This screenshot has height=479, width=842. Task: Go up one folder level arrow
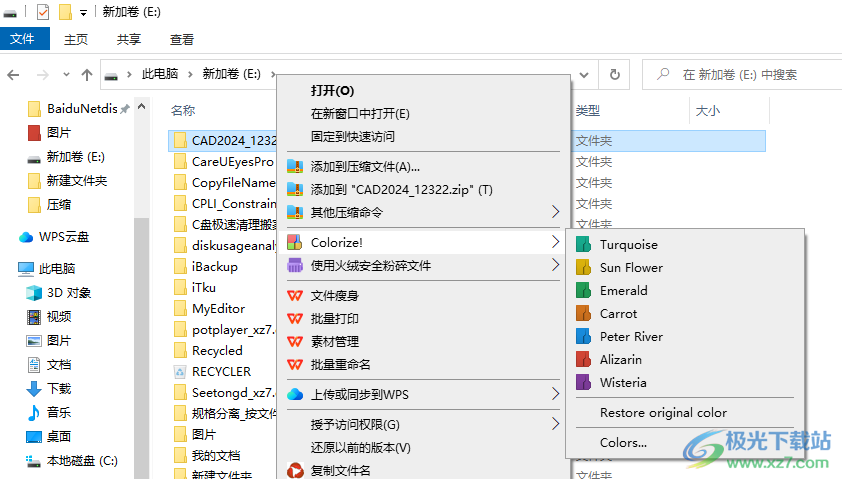(x=86, y=75)
